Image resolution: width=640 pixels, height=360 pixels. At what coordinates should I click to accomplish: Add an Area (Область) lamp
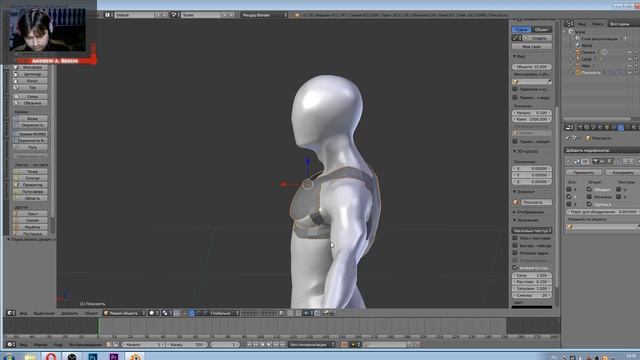tap(31, 198)
